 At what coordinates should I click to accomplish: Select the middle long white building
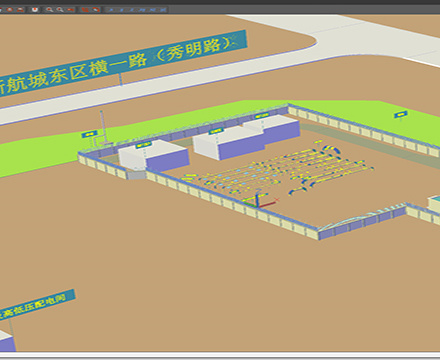click(228, 142)
